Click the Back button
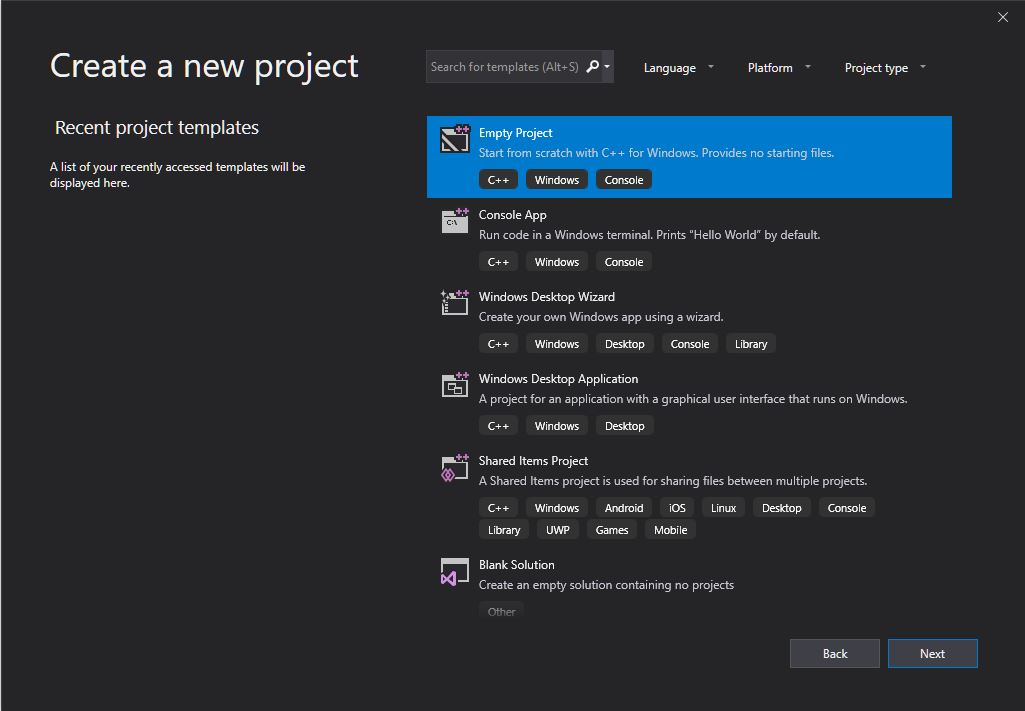The image size is (1025, 711). [835, 653]
